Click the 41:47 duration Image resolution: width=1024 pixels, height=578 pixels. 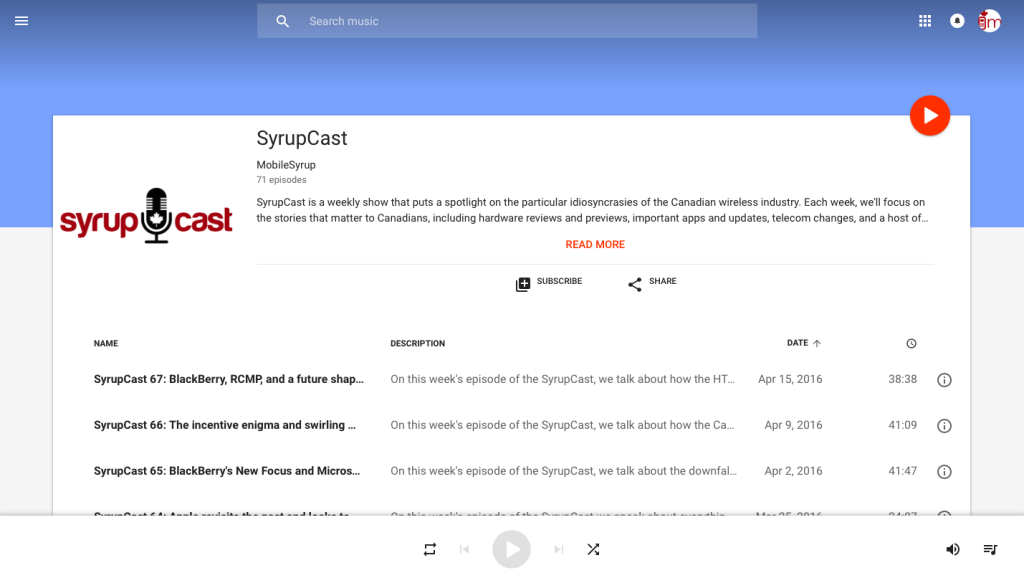[x=903, y=471]
